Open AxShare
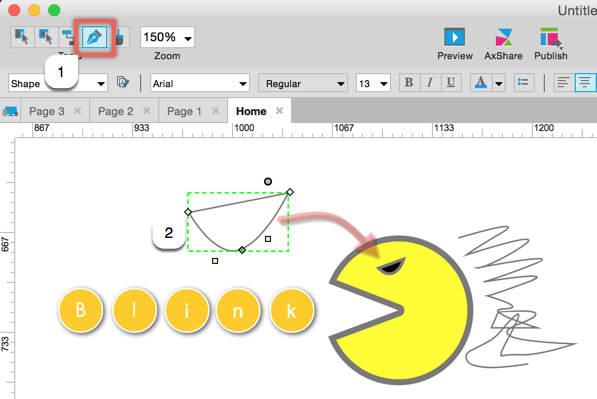 pos(503,44)
